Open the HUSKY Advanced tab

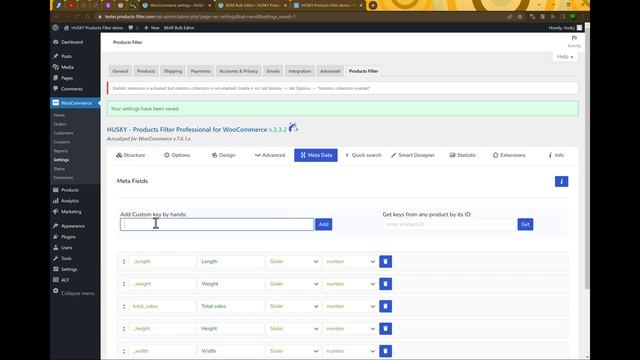pos(270,155)
